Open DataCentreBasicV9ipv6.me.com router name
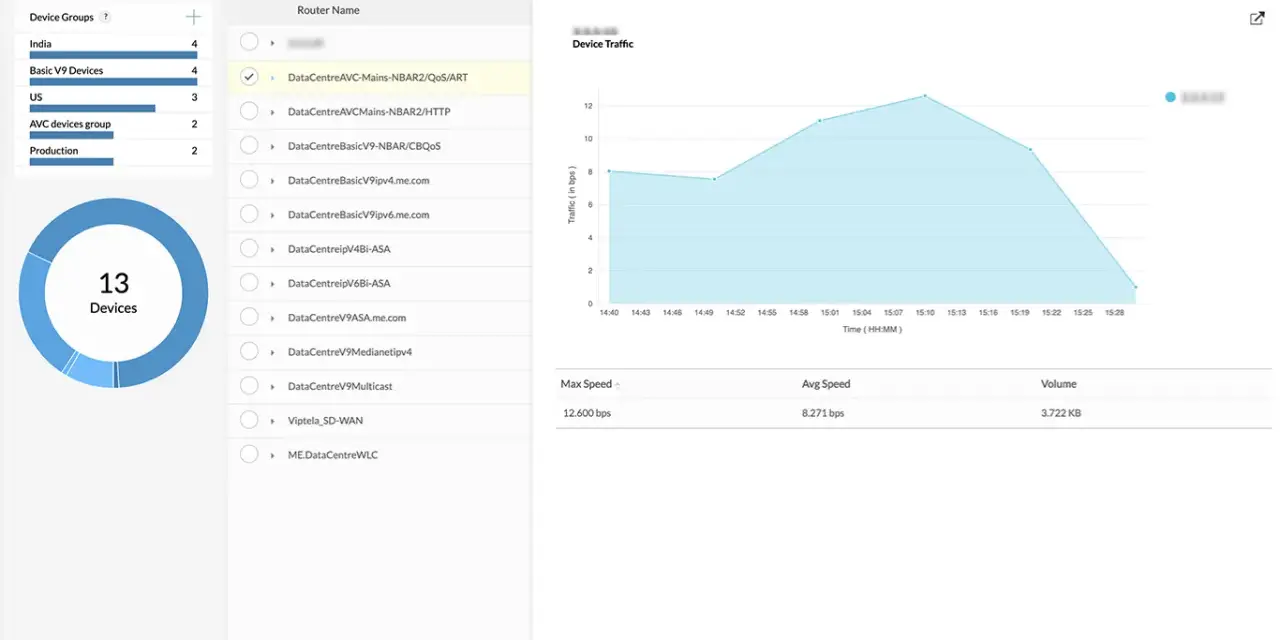The width and height of the screenshot is (1280, 640). [x=358, y=215]
